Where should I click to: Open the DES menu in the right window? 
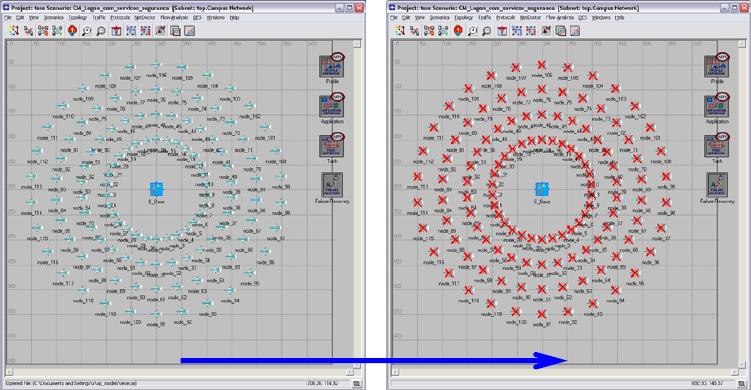pyautogui.click(x=582, y=17)
